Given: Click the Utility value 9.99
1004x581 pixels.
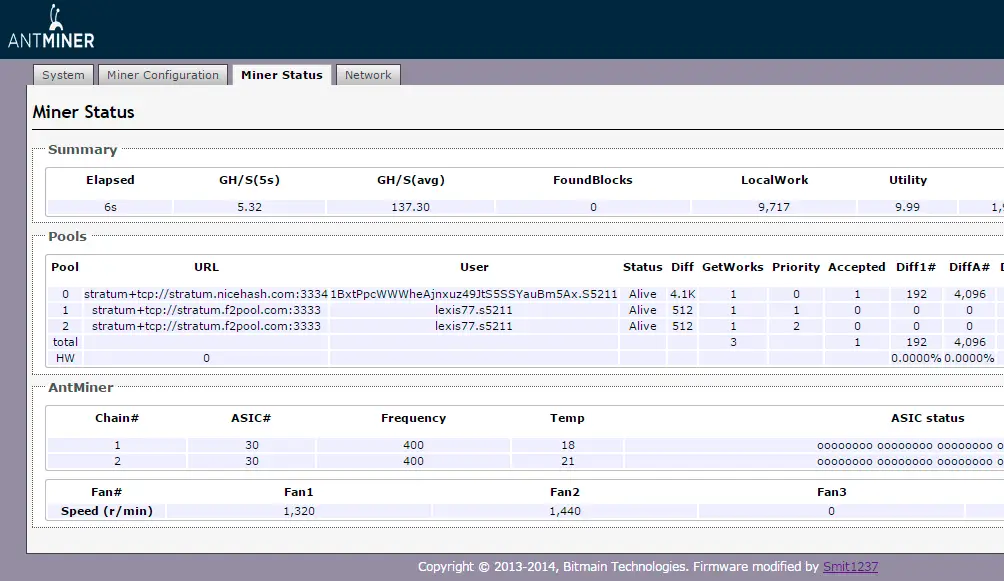Looking at the screenshot, I should click(907, 207).
